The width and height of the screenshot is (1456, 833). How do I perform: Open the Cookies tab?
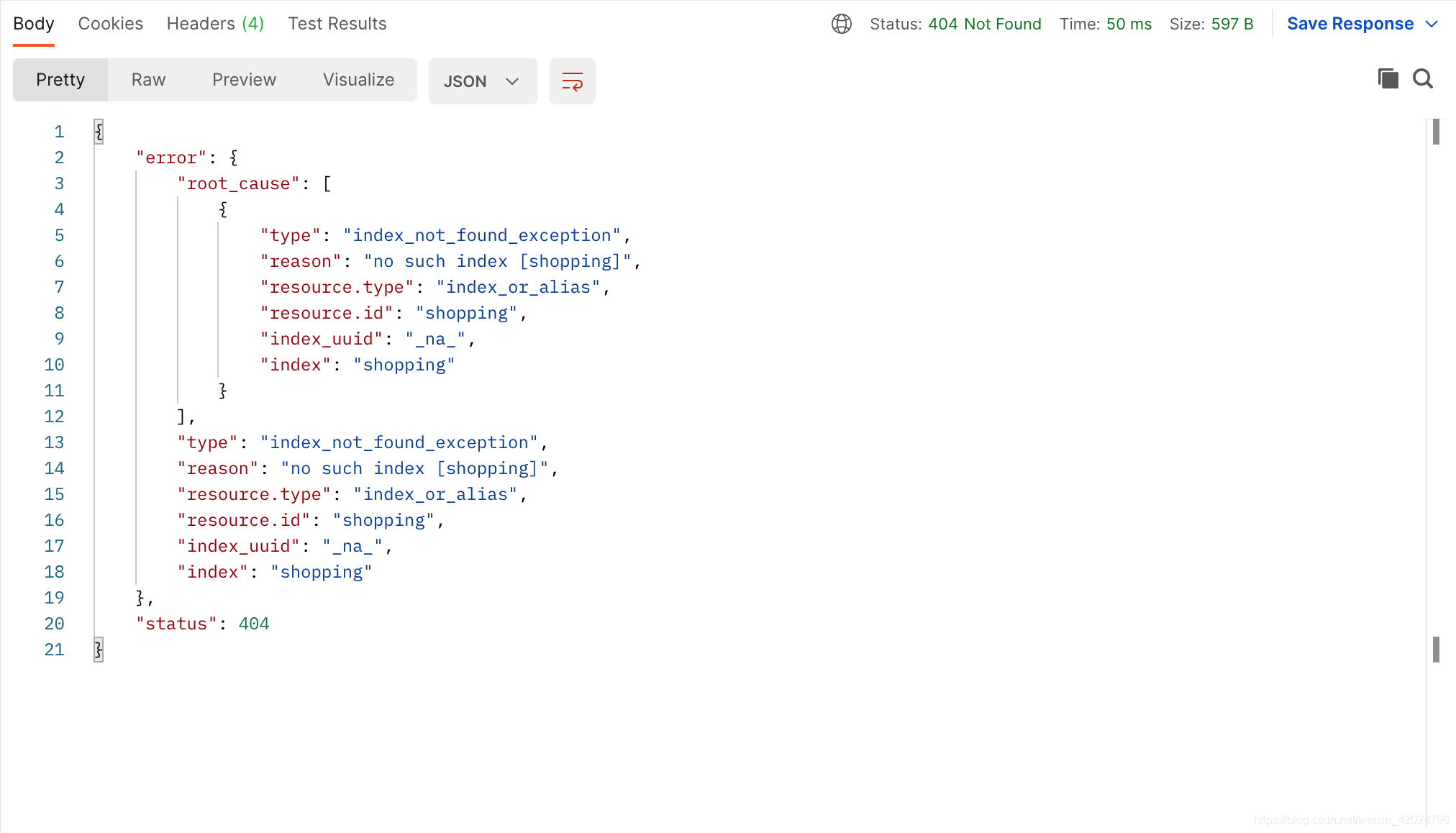coord(110,24)
